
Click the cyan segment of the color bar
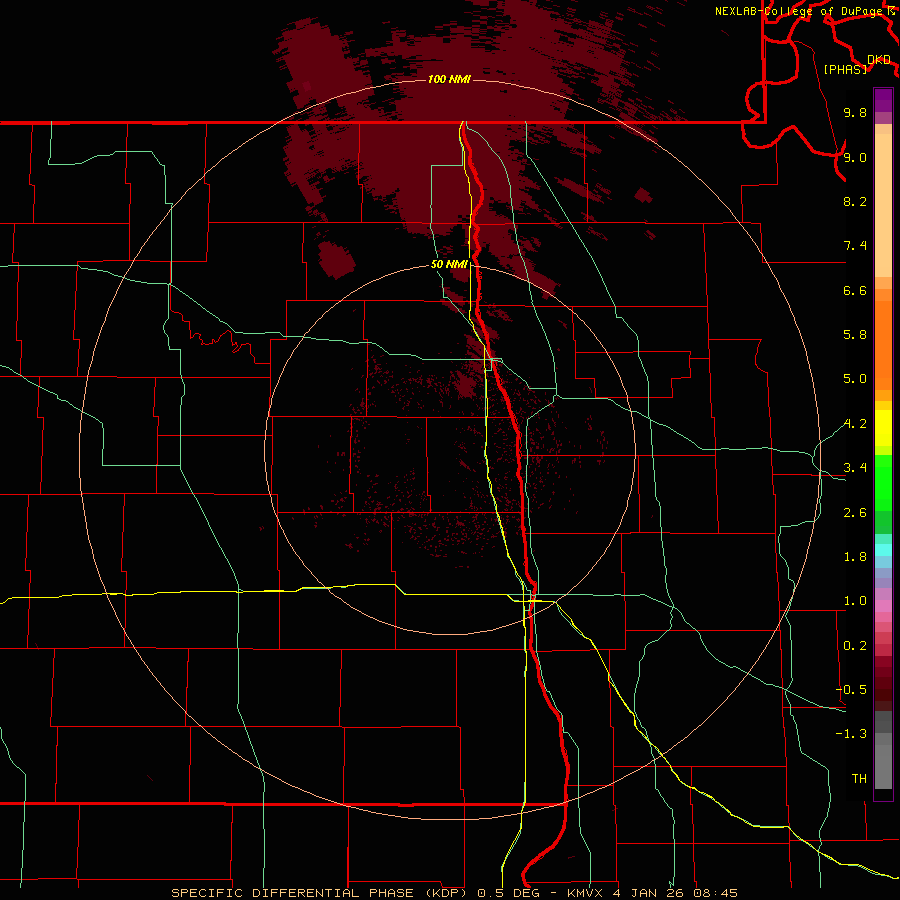[883, 550]
